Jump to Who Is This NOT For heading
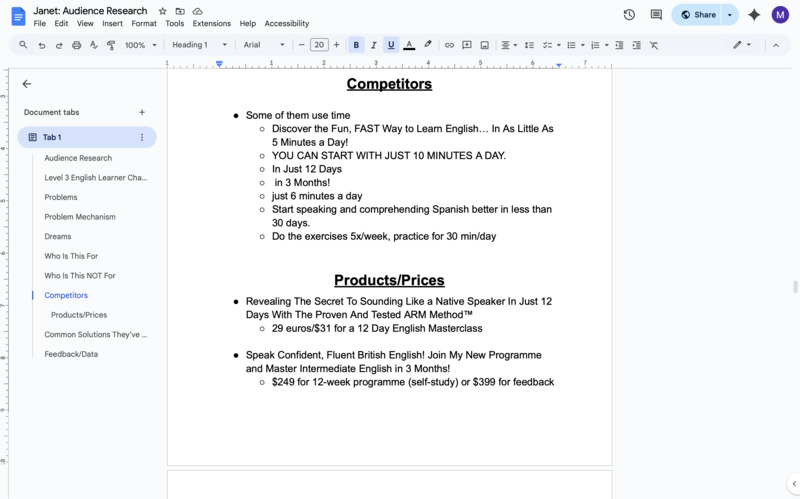The image size is (800, 499). [x=80, y=276]
